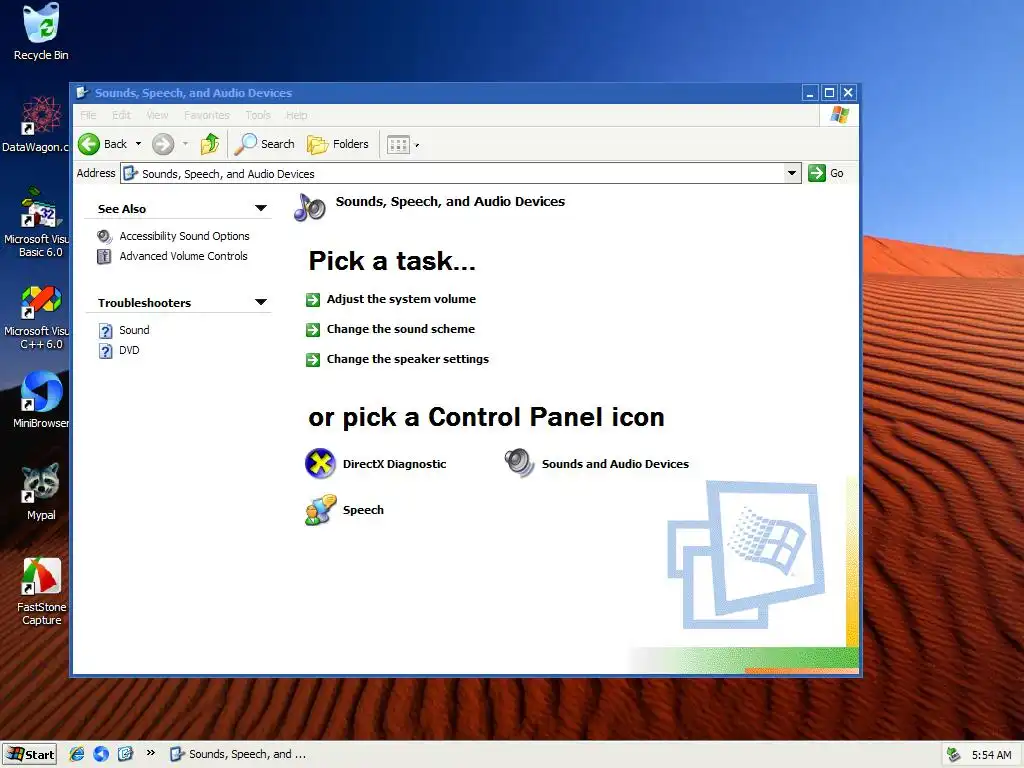Image resolution: width=1024 pixels, height=768 pixels.
Task: Open Advanced Volume Controls link
Action: coord(183,256)
